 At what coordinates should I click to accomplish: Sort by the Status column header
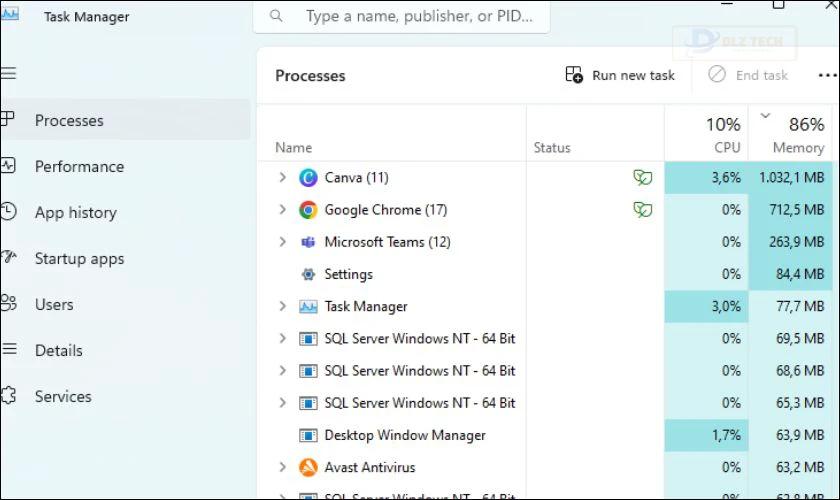[552, 147]
